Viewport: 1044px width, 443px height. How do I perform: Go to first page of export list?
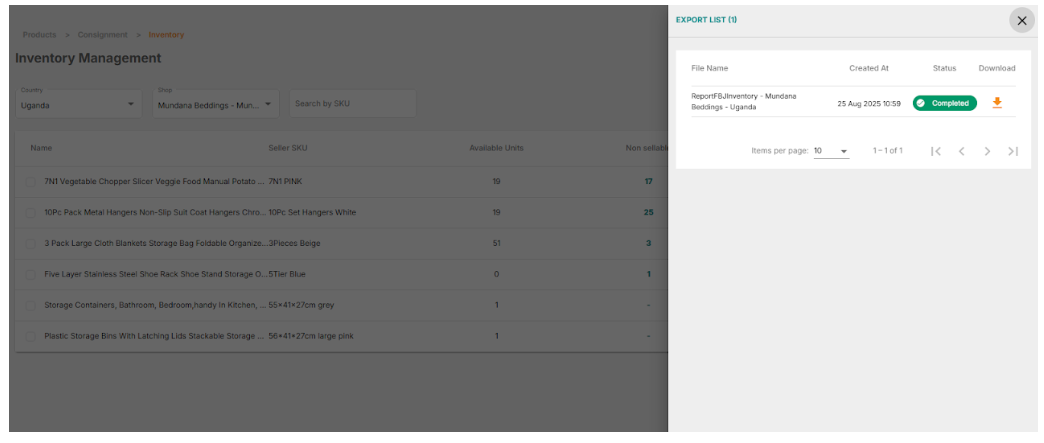click(x=935, y=151)
